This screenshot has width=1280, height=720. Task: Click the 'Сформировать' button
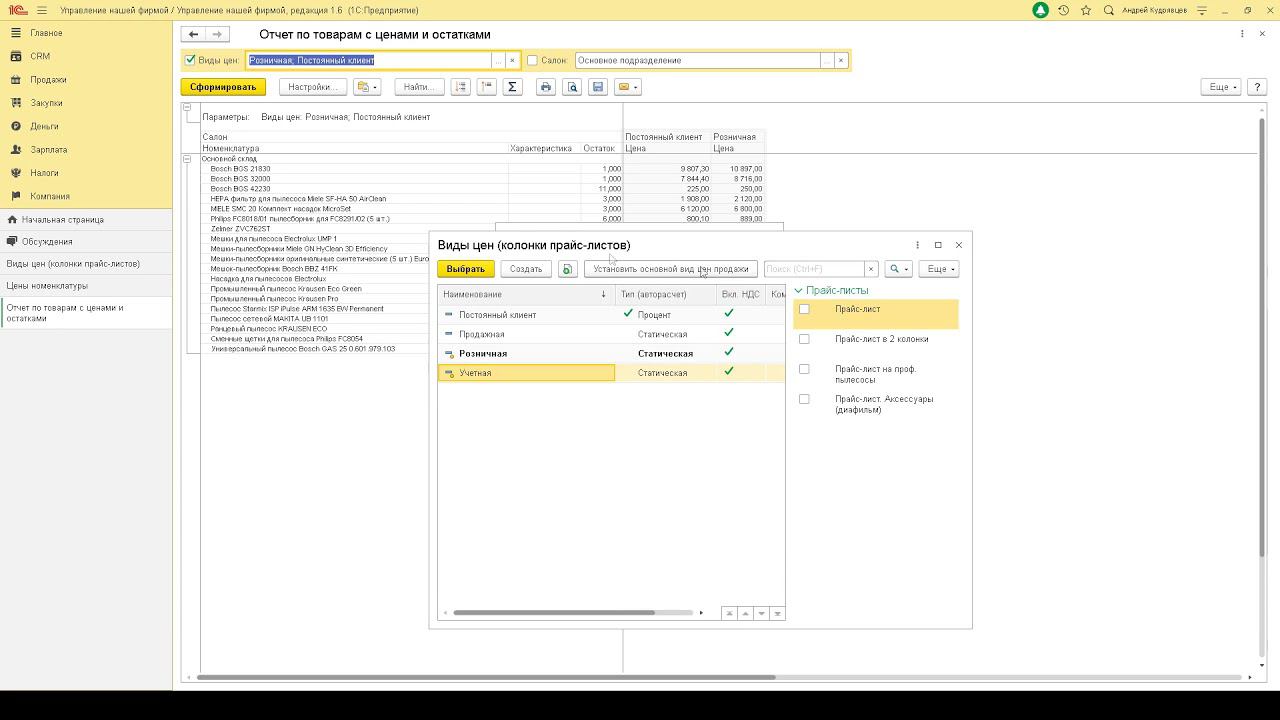(x=223, y=87)
